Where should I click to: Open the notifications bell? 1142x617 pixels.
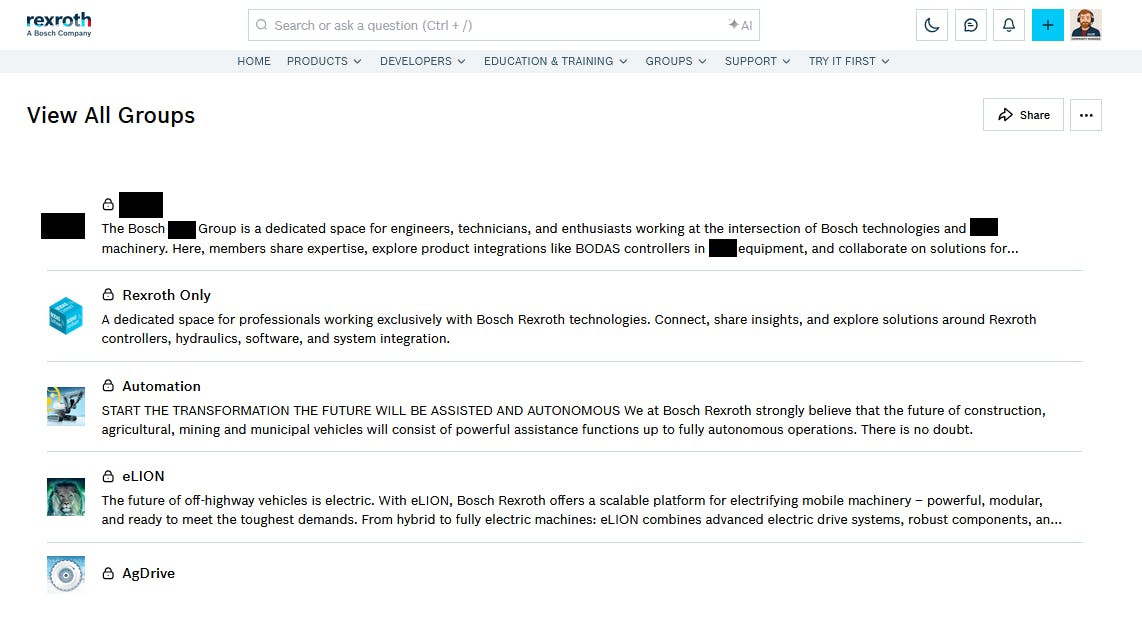pyautogui.click(x=1009, y=25)
